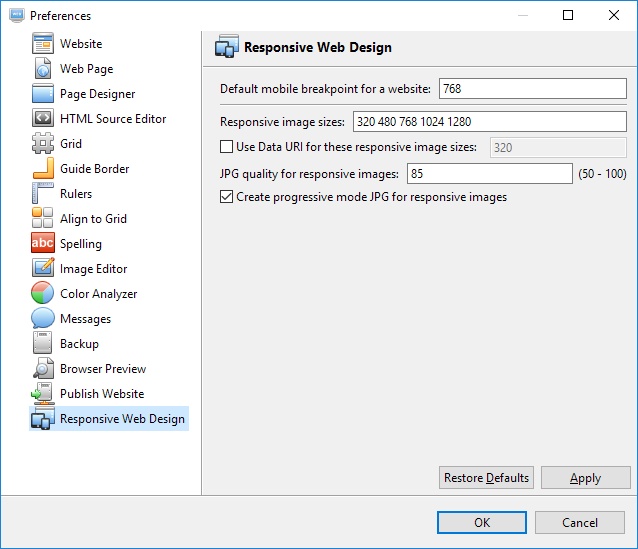Edit the default mobile breakpoint field
This screenshot has height=549, width=638.
533,89
